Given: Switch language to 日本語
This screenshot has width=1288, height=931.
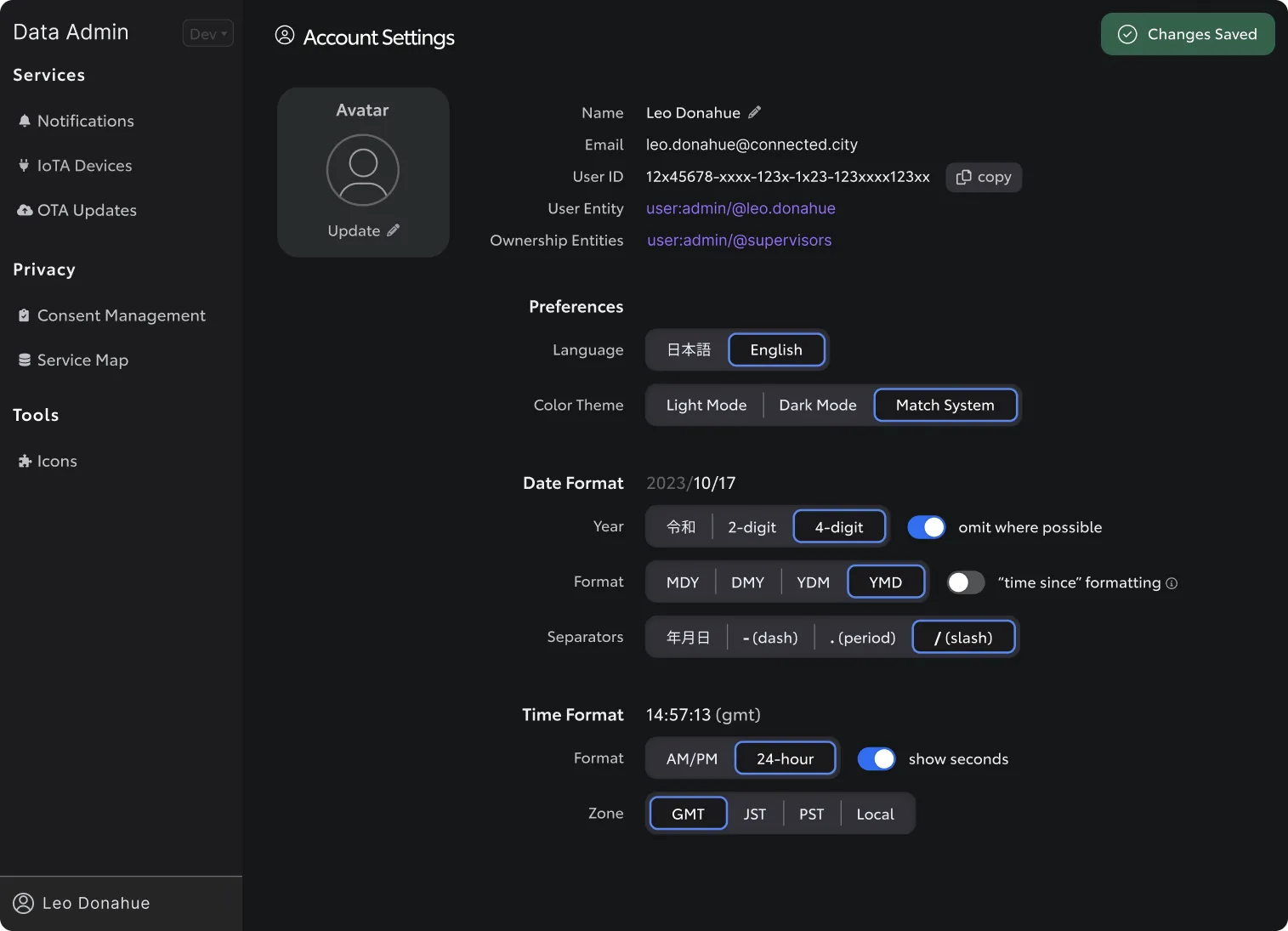Looking at the screenshot, I should point(689,350).
